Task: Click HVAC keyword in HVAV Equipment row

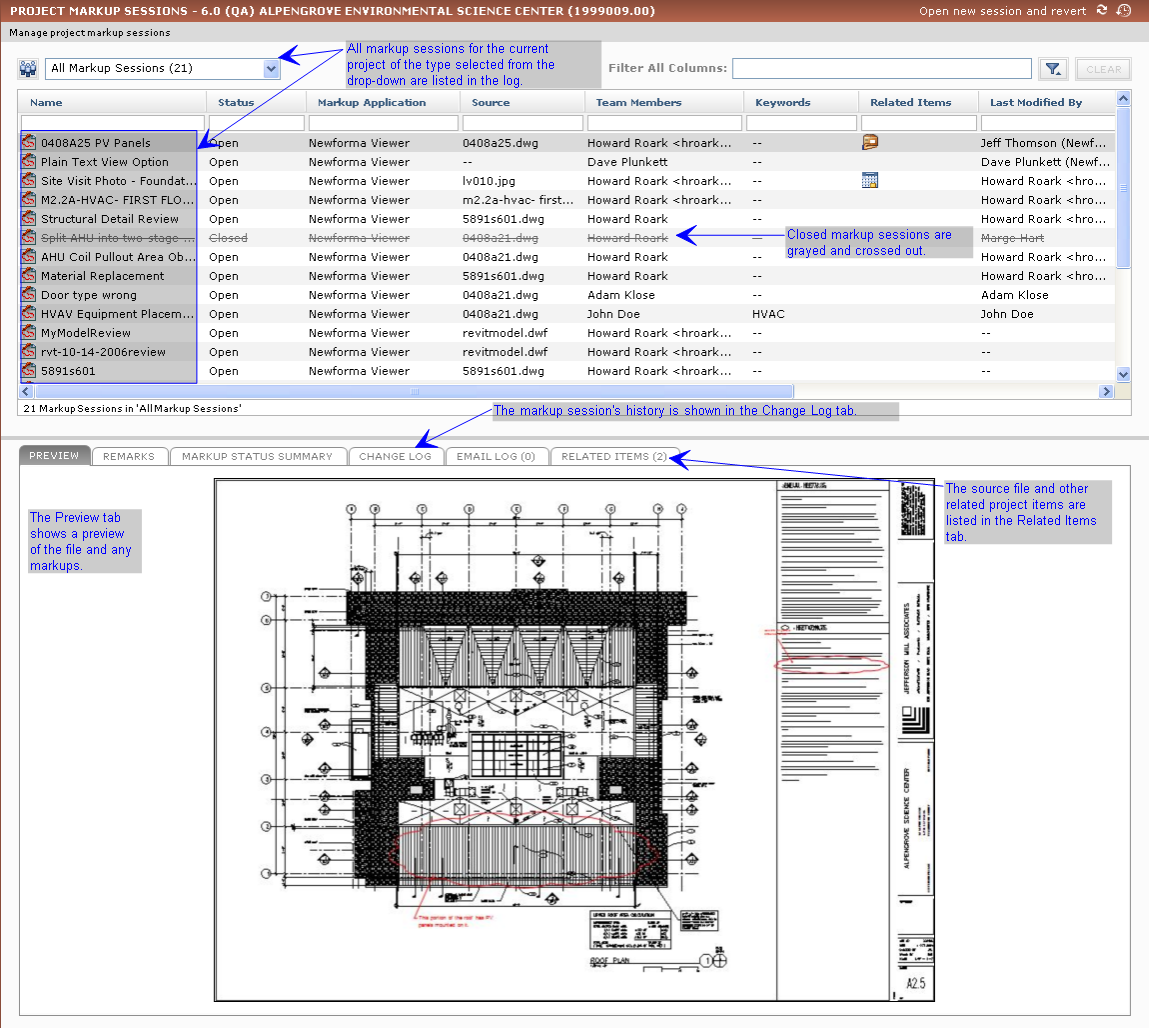Action: [768, 314]
